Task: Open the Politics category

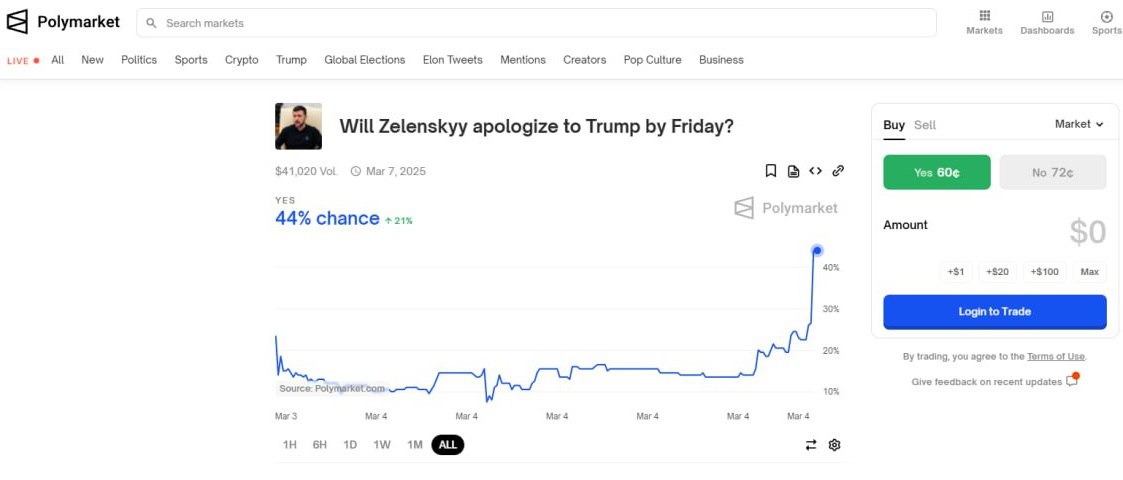Action: coord(139,60)
